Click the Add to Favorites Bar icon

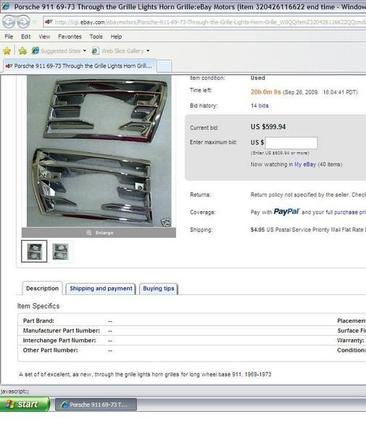coord(23,51)
